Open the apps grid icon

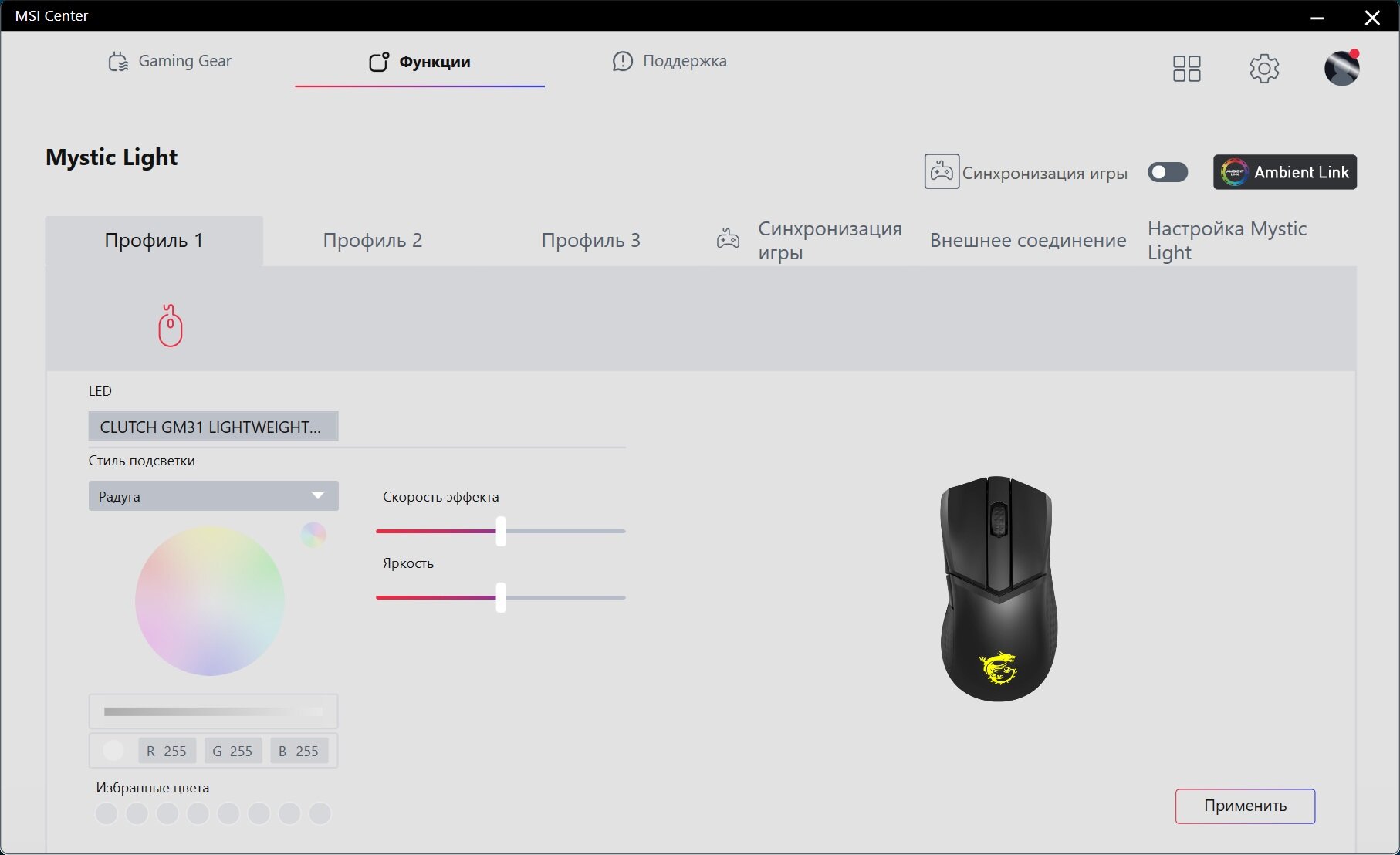click(x=1187, y=68)
